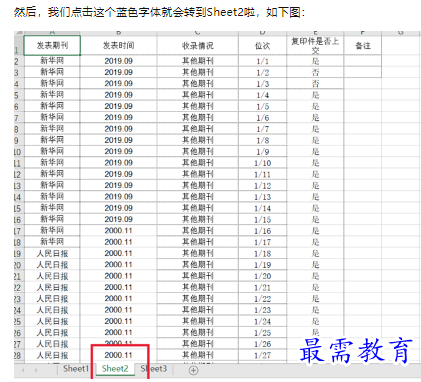Click header cell 收录情况

(x=197, y=45)
